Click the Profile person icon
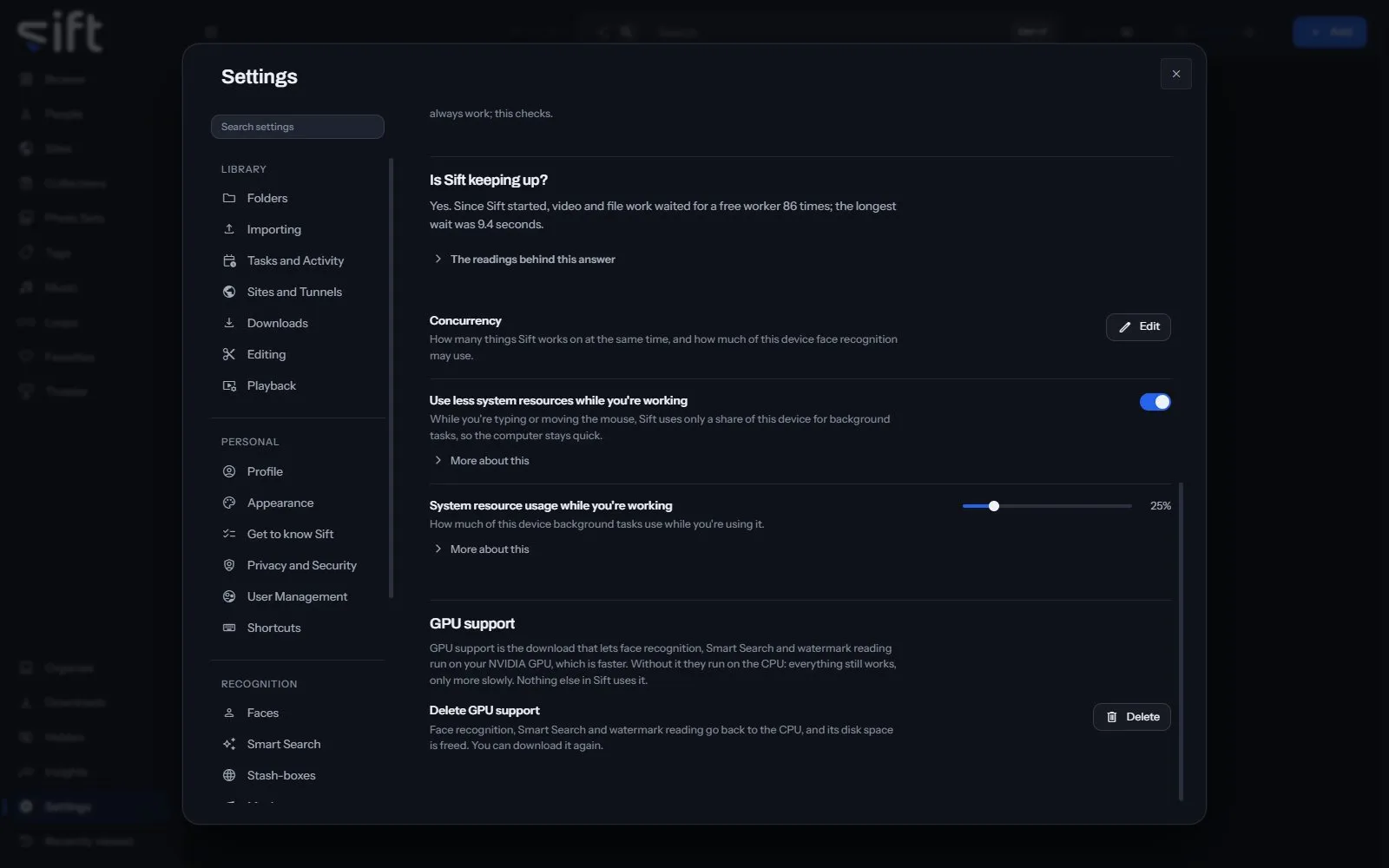Screen dimensions: 1389x868 click(x=229, y=471)
